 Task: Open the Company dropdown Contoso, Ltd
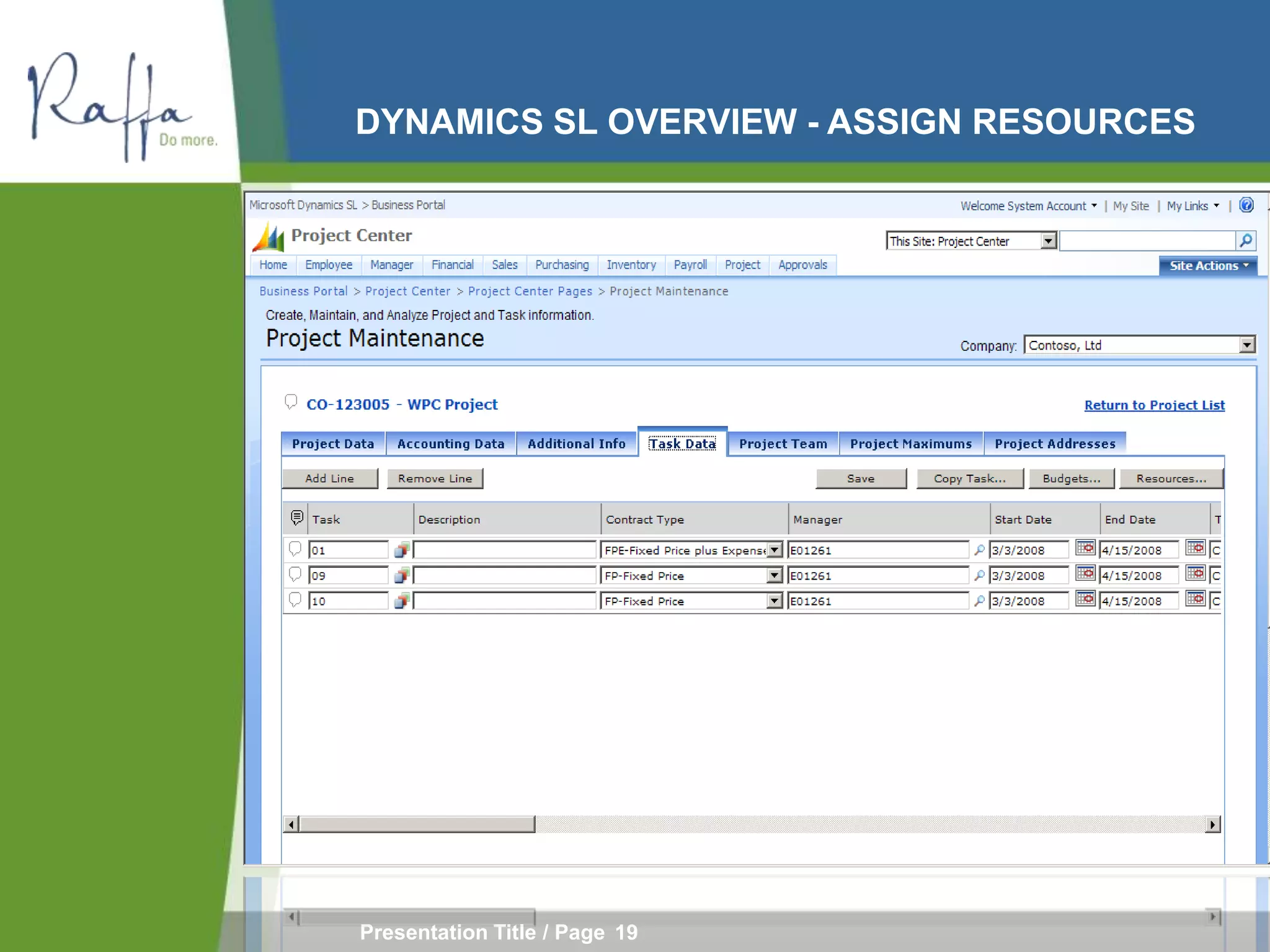[1247, 345]
